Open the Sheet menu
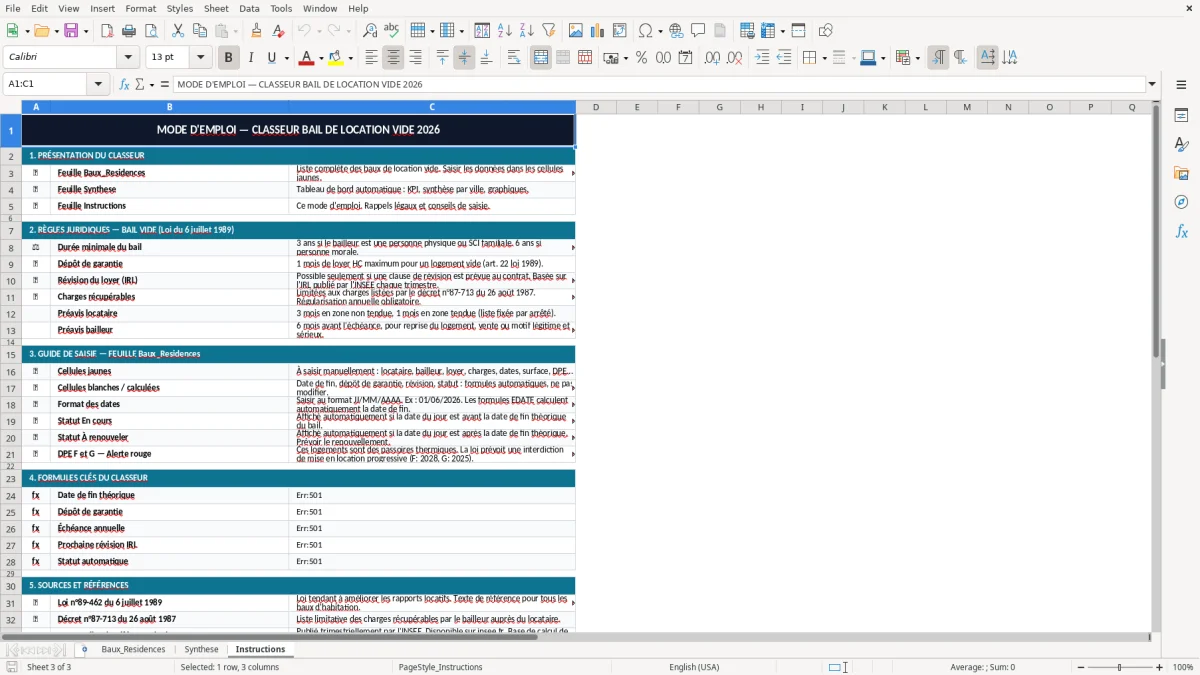This screenshot has height=675, width=1200. pyautogui.click(x=216, y=8)
